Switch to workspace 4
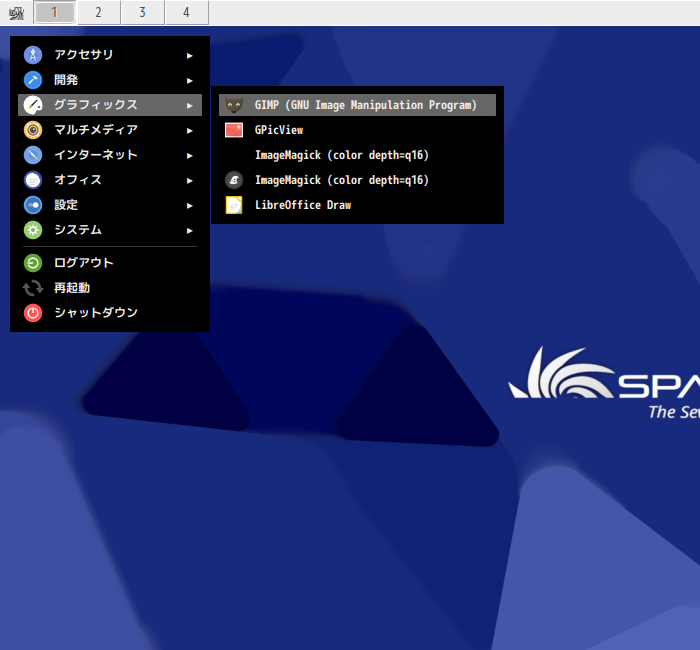Viewport: 700px width, 650px height. pyautogui.click(x=187, y=12)
